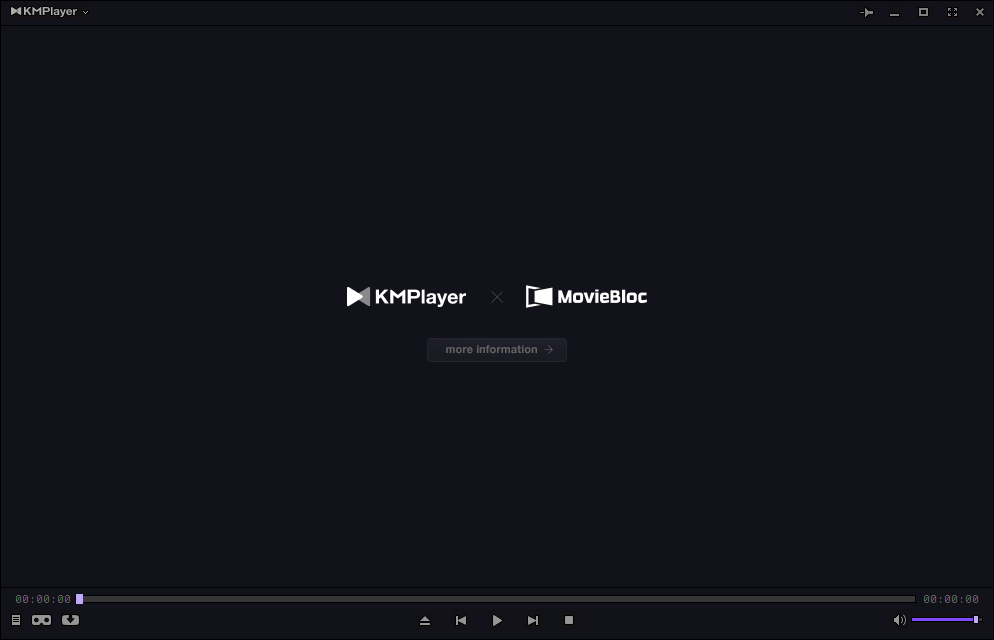Click the total duration display on right
This screenshot has height=640, width=994.
click(951, 599)
